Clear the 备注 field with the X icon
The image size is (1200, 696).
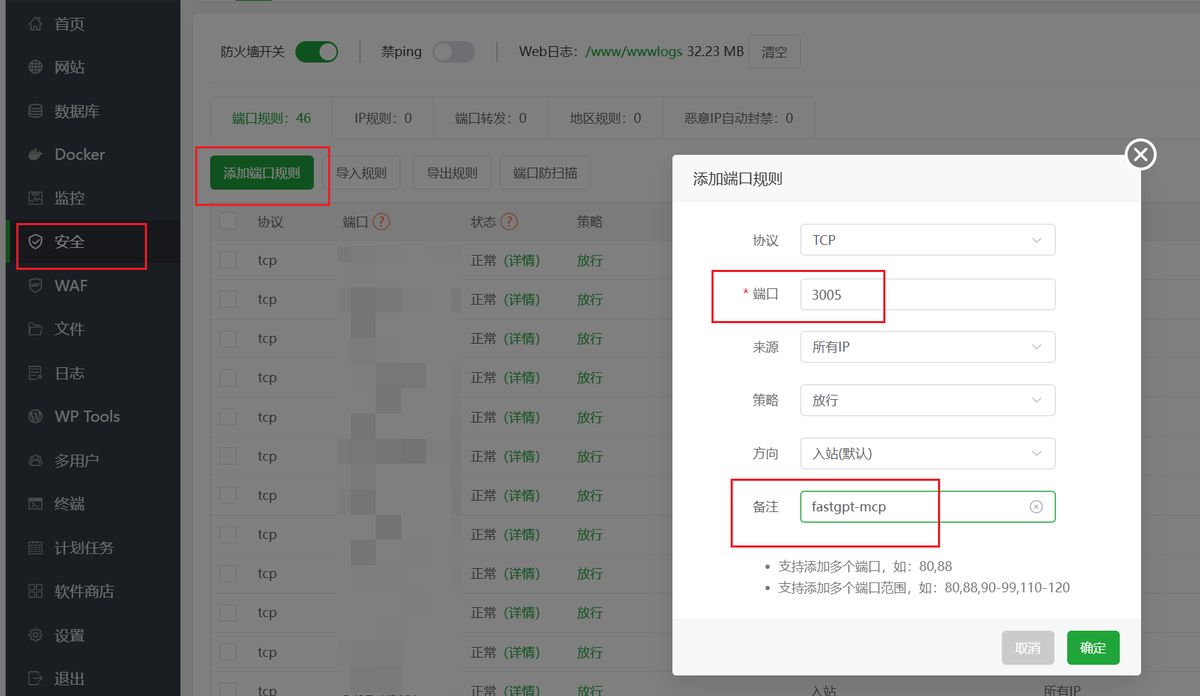click(1036, 507)
